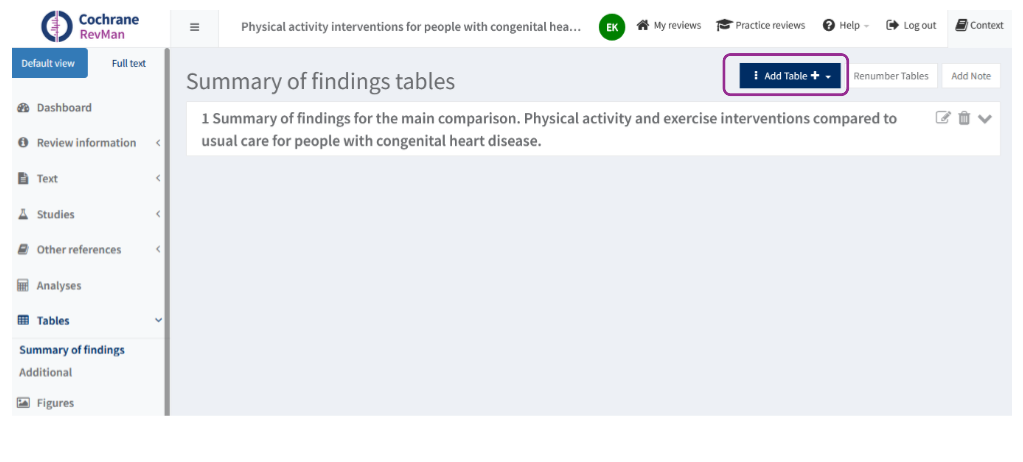Open the Context book icon panel
The height and width of the screenshot is (462, 1023).
pos(979,26)
